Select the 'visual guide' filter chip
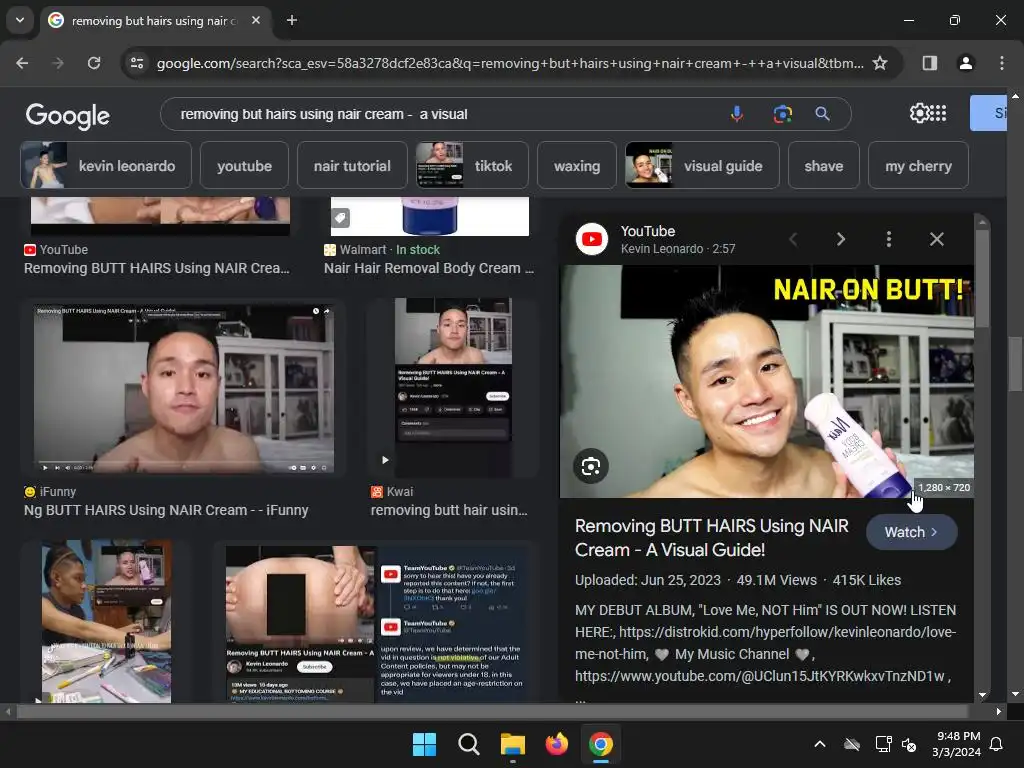1024x768 pixels. (702, 166)
